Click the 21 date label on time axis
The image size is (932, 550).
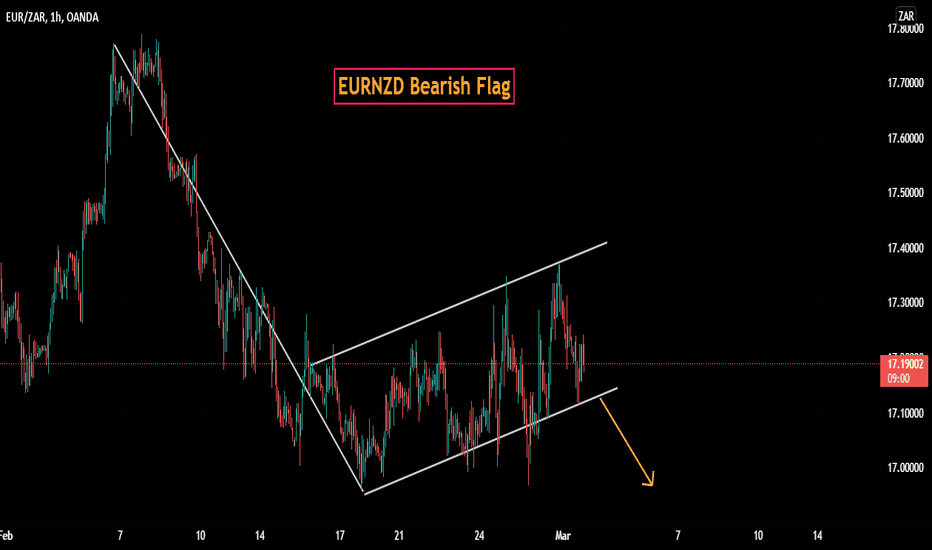399,535
